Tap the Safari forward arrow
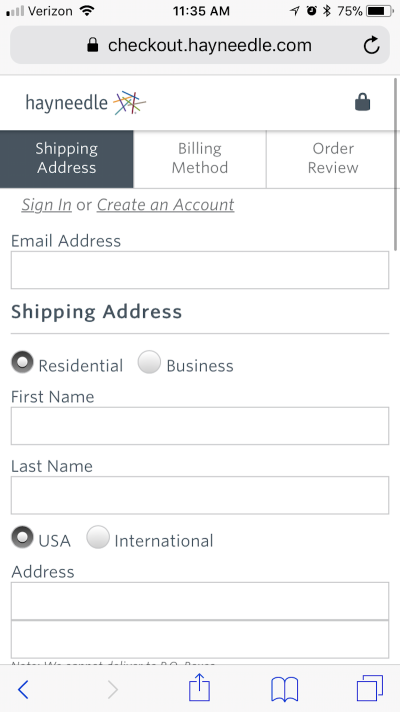 [113, 690]
